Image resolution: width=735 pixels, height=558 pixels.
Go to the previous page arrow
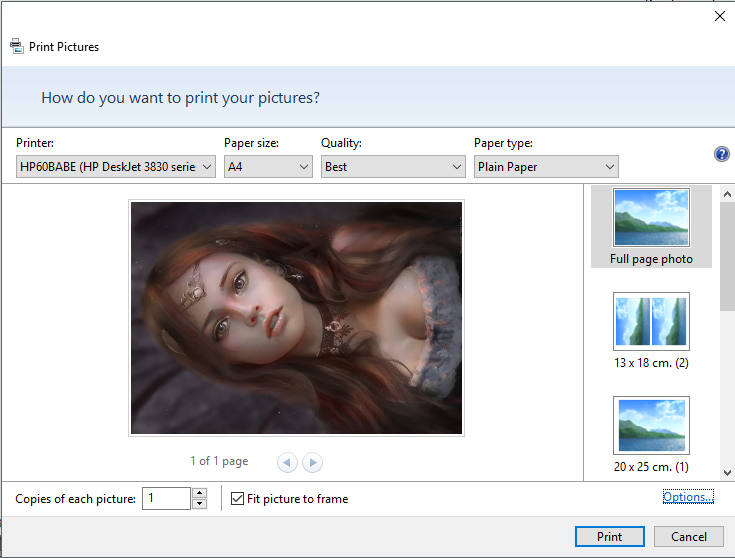pos(287,462)
